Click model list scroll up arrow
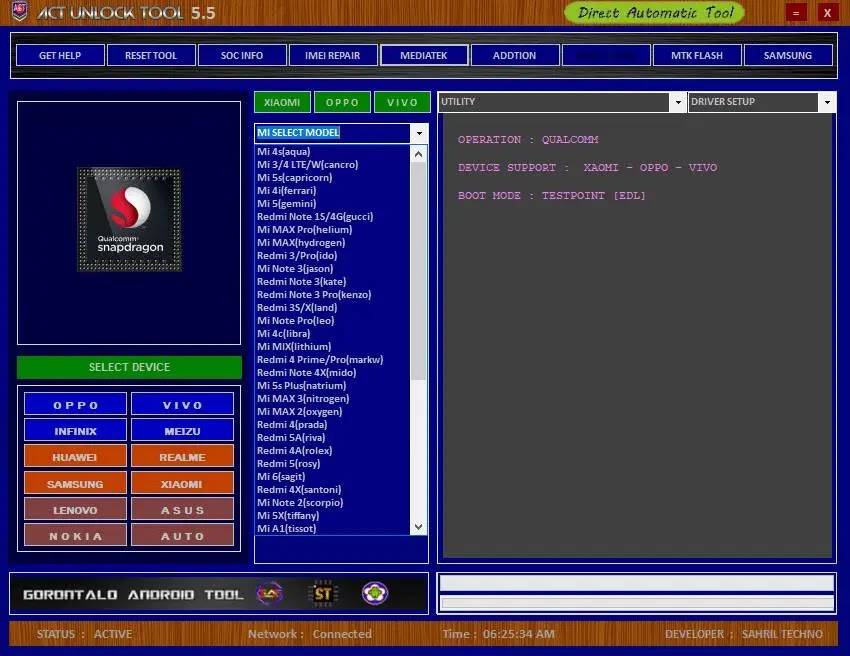This screenshot has width=850, height=656. pos(418,155)
